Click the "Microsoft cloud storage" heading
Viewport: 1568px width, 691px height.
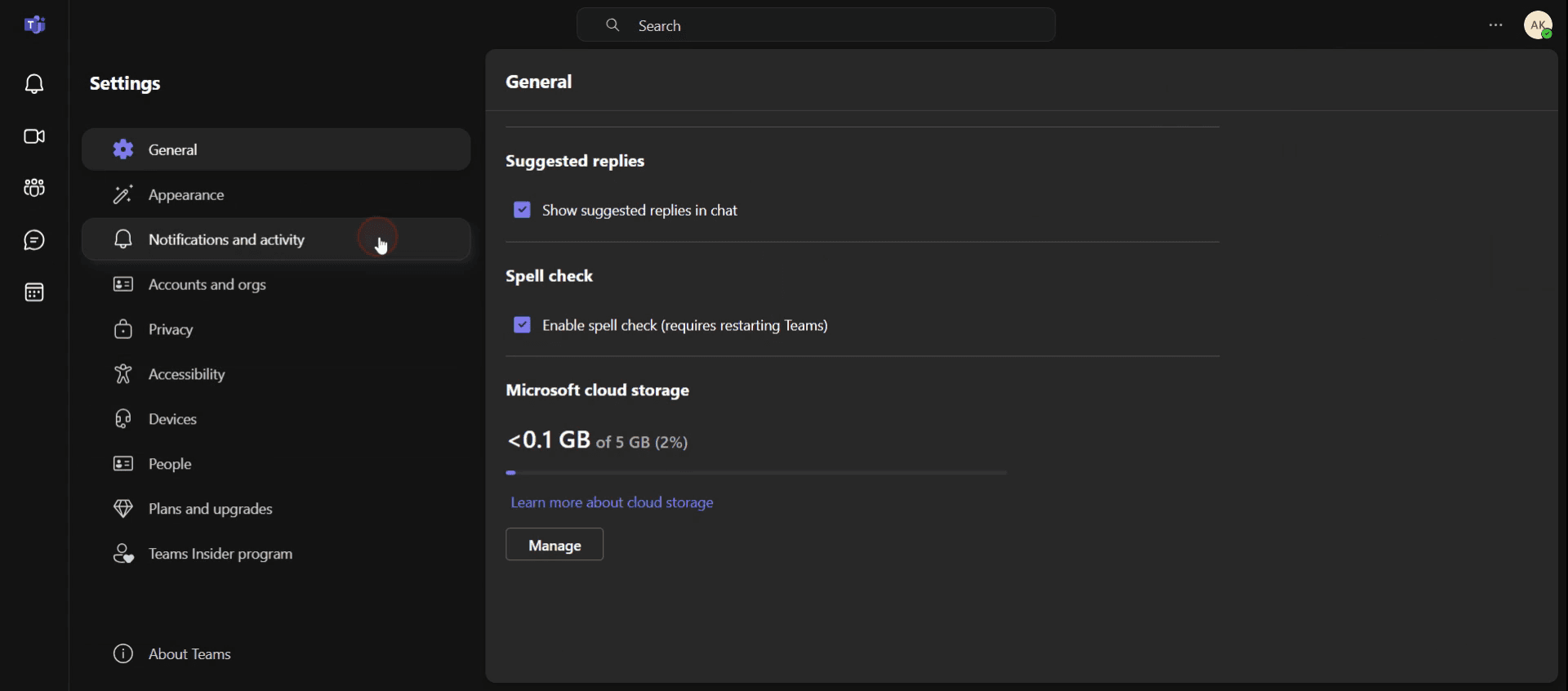pyautogui.click(x=598, y=390)
